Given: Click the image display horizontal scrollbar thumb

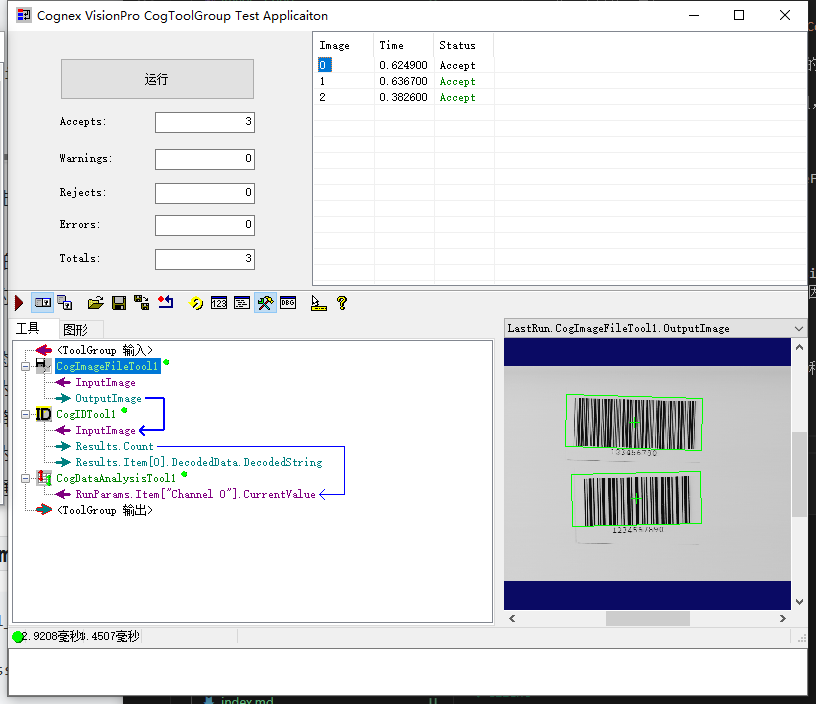Looking at the screenshot, I should click(648, 618).
